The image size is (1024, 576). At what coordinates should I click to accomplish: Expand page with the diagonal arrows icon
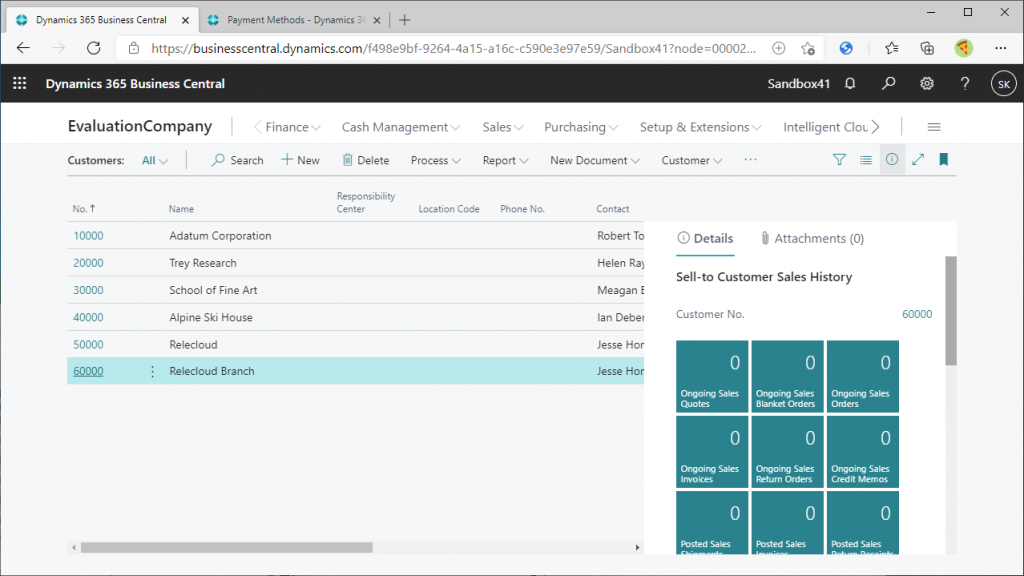pyautogui.click(x=918, y=160)
